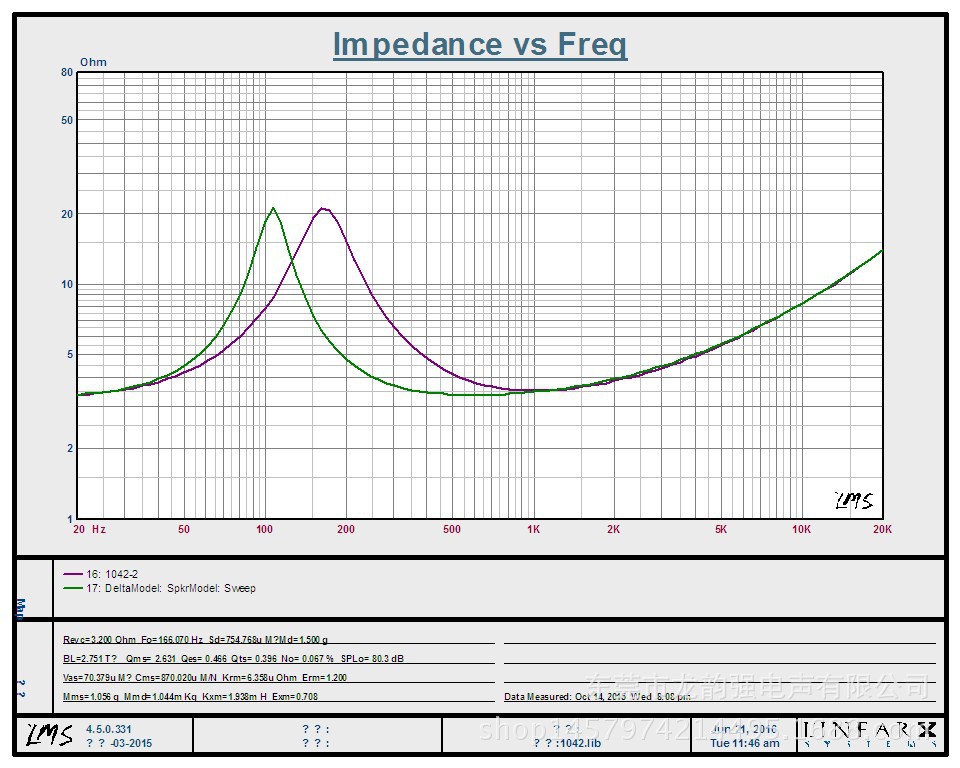960x768 pixels.
Task: Click the 80 ohm axis value
Action: pos(67,72)
